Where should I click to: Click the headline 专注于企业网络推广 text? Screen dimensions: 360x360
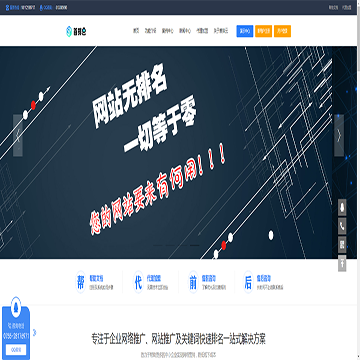point(178,339)
